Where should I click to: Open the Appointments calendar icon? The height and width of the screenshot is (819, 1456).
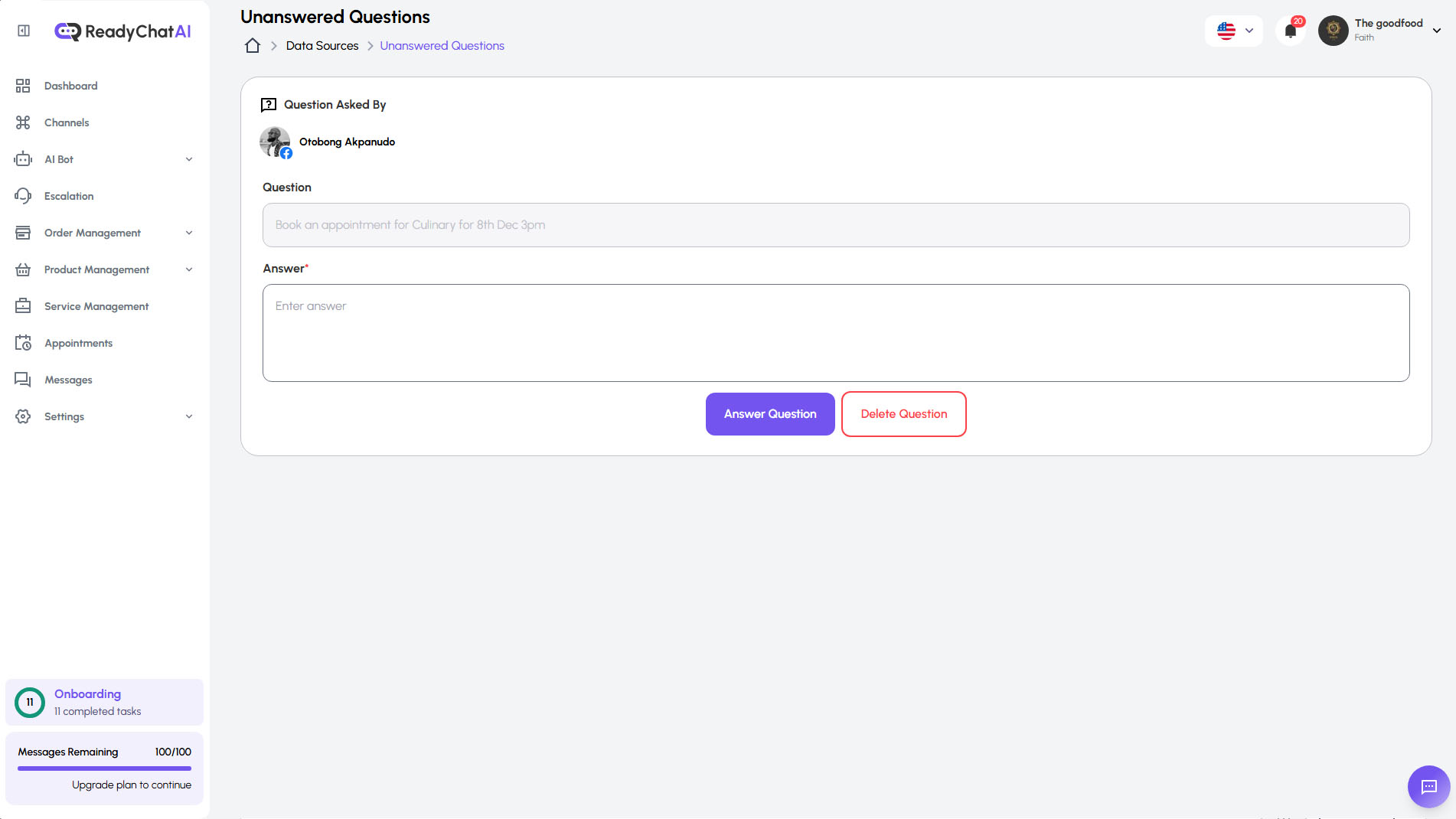pyautogui.click(x=22, y=342)
